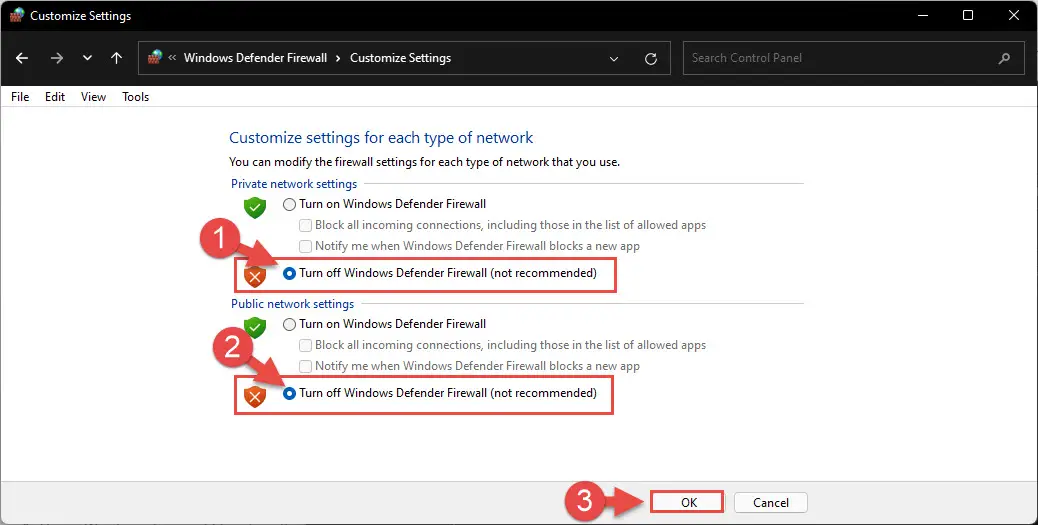Click green shield icon in public network settings
This screenshot has height=525, width=1038.
pos(255,327)
